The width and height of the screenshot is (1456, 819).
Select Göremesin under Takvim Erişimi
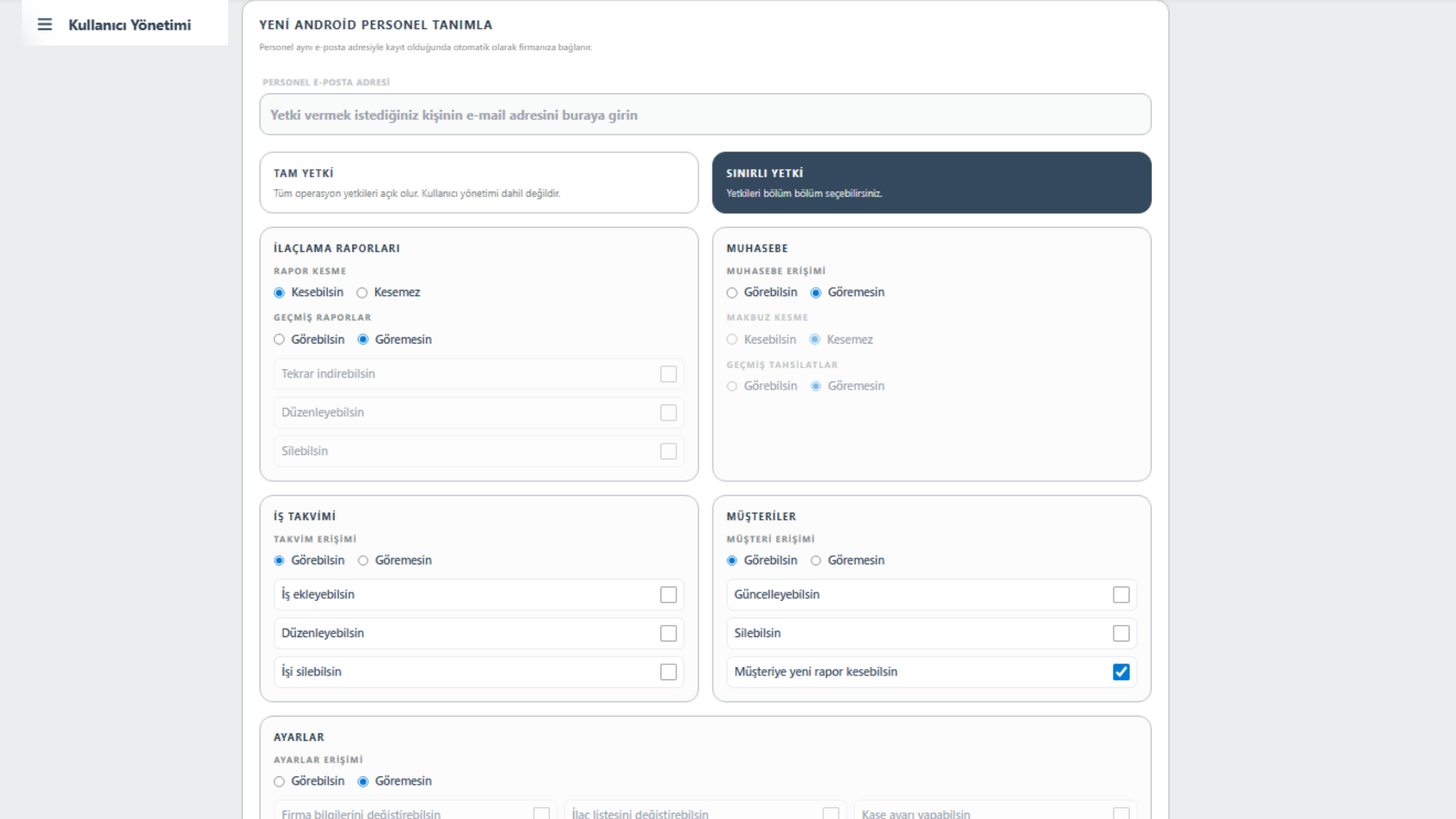(363, 561)
